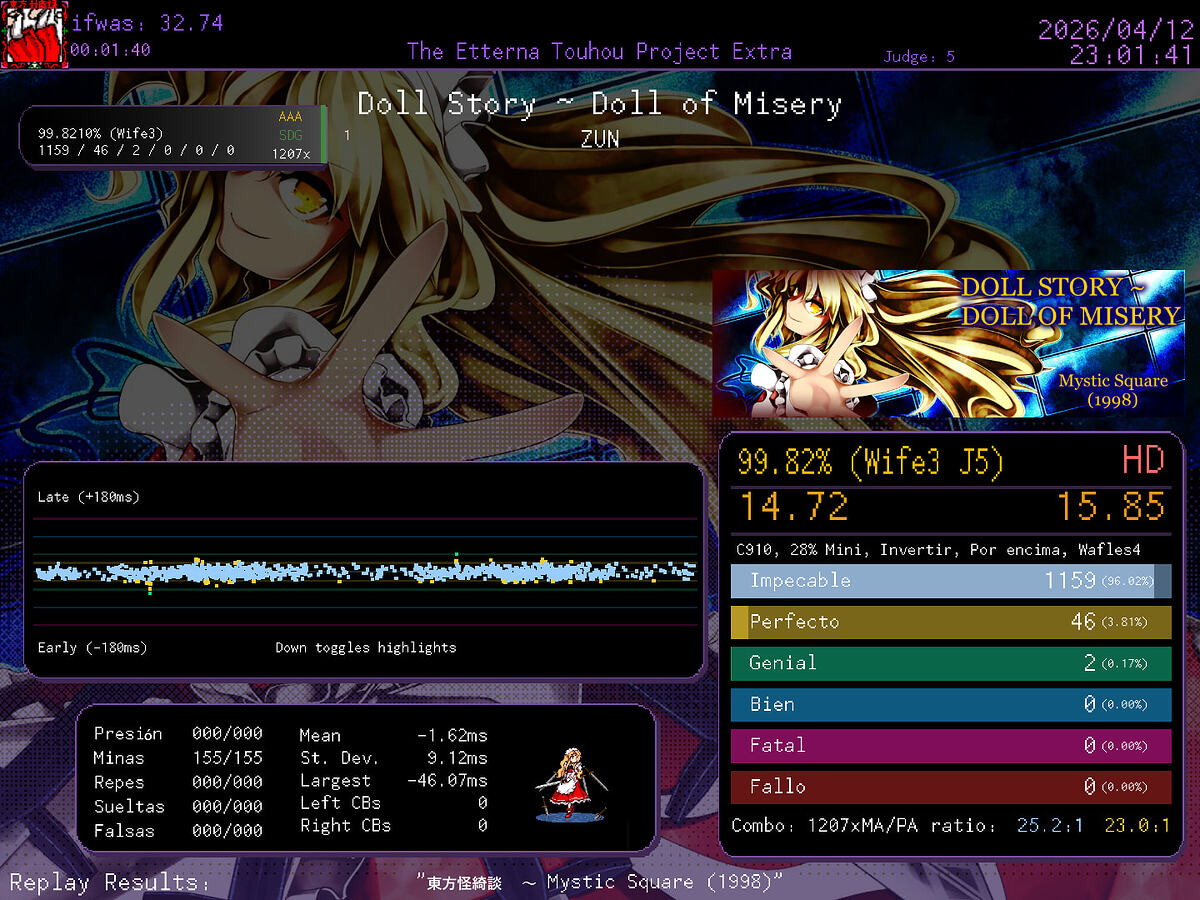Click the Repes 000/000 row

[178, 782]
